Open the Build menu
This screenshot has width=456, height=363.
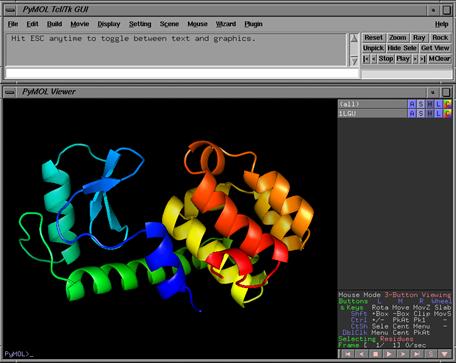pos(54,24)
